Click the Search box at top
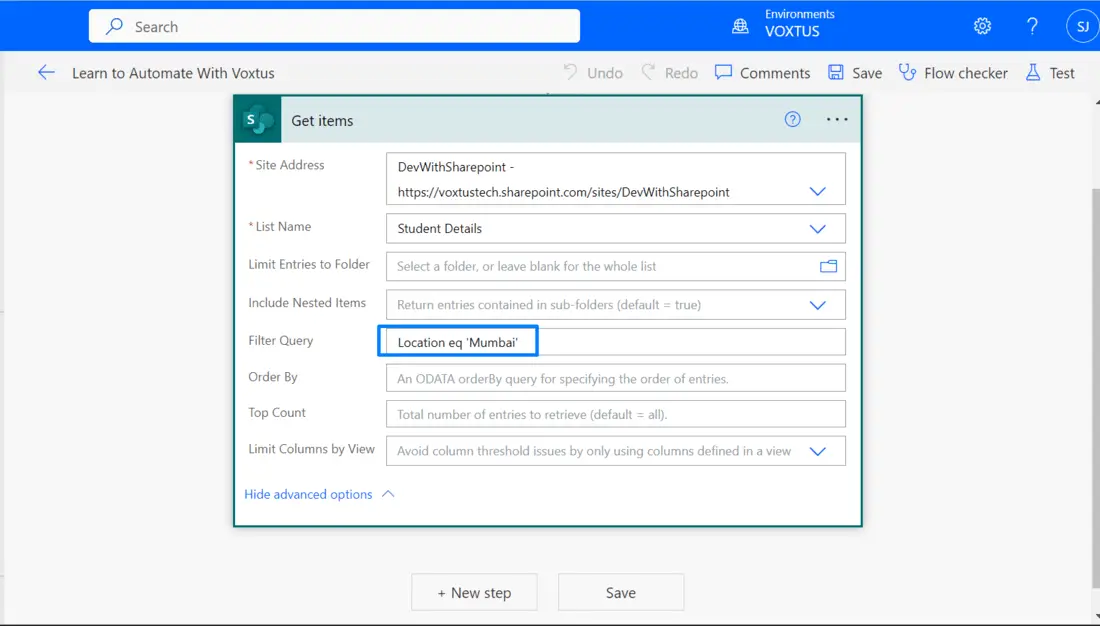 click(334, 26)
